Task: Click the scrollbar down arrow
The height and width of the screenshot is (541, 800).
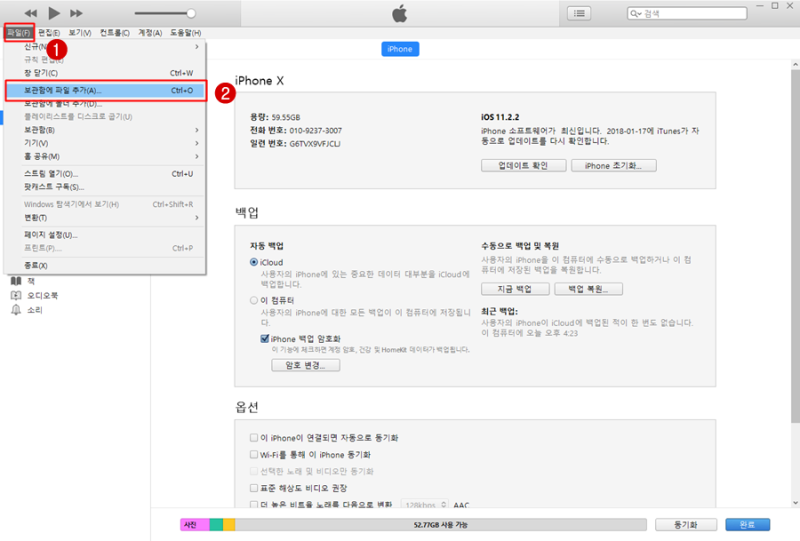Action: (795, 503)
